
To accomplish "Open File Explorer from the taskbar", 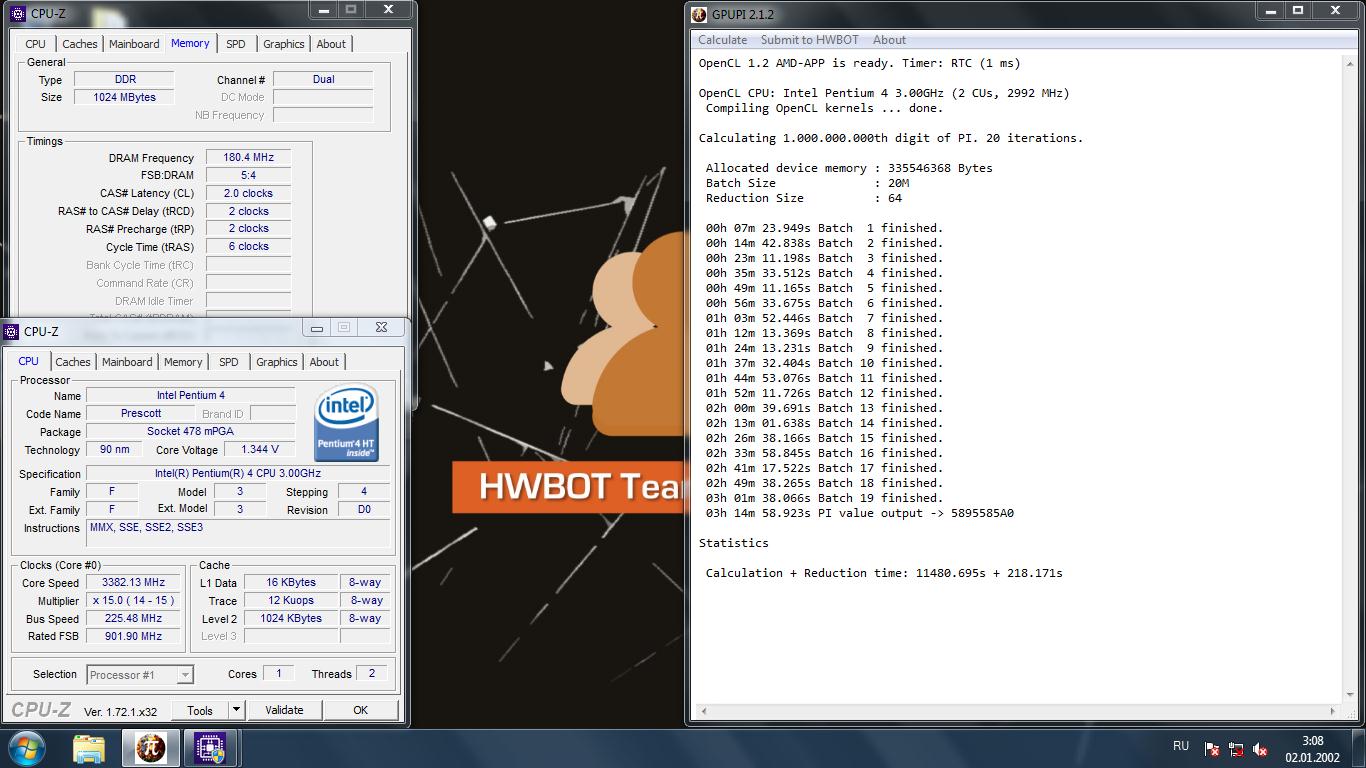I will coord(89,748).
